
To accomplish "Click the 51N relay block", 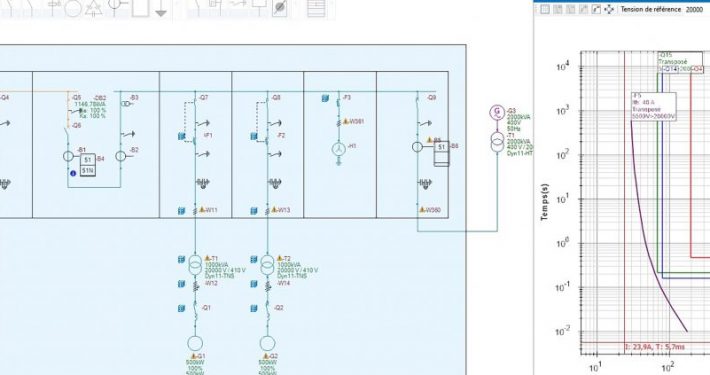I will (x=88, y=171).
